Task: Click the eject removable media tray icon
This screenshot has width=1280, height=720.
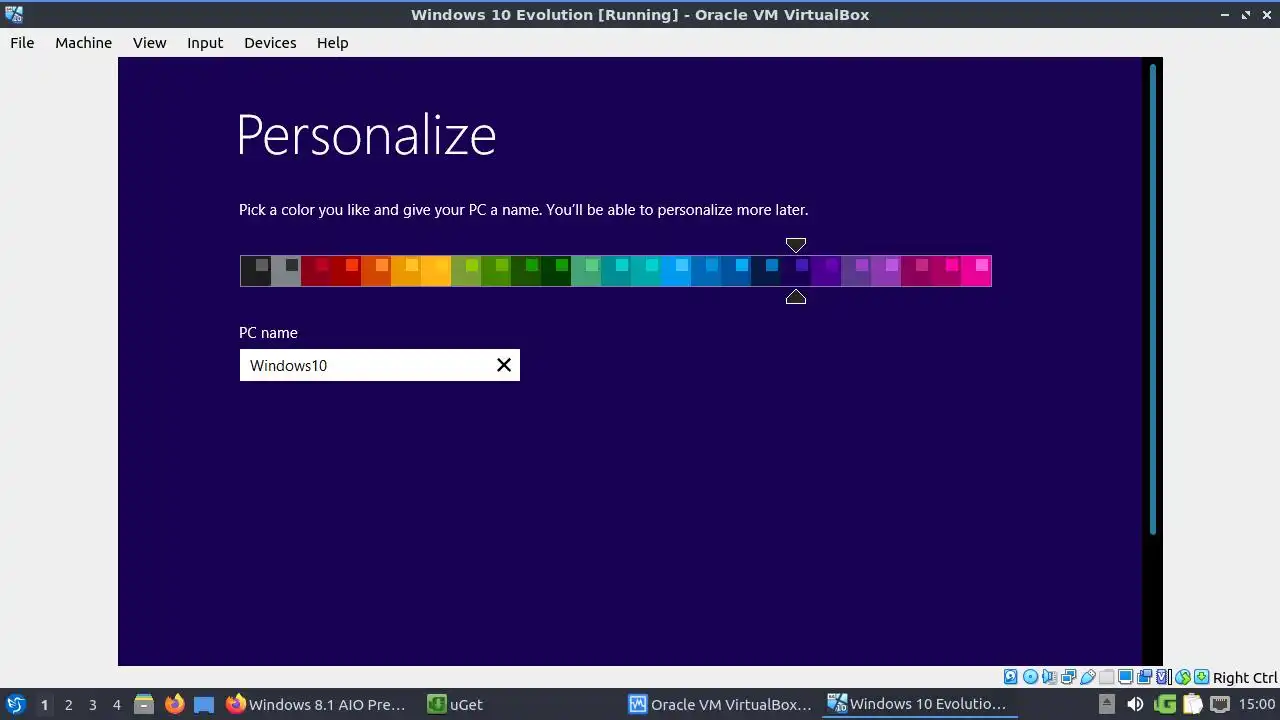Action: point(1106,704)
